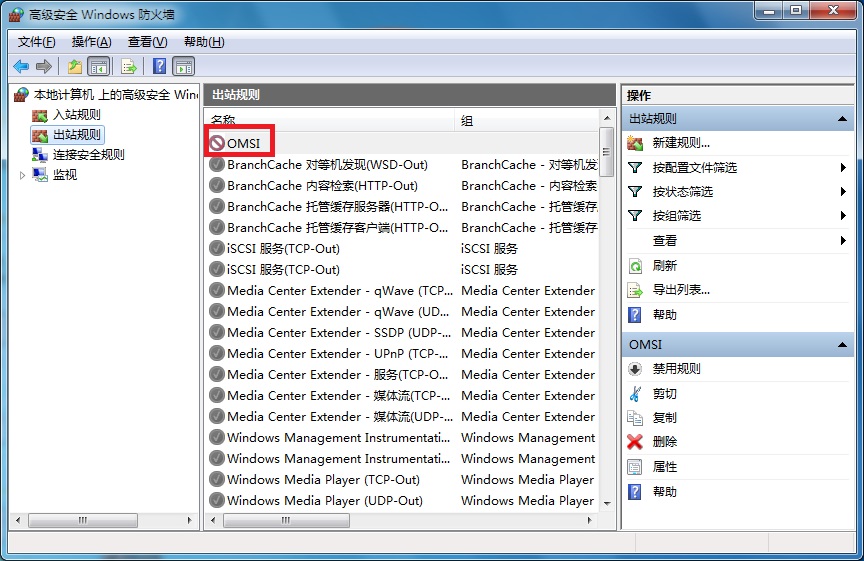864x561 pixels.
Task: Click 复制 in the OMSI actions
Action: click(665, 418)
